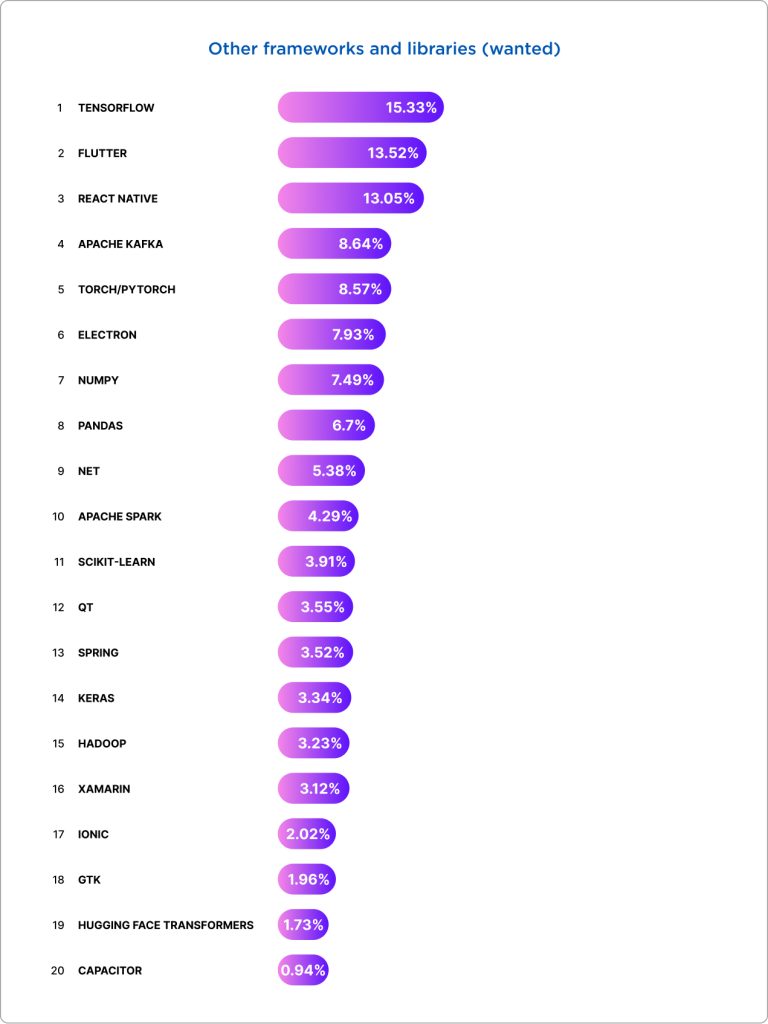
Task: Select the Apache Kafka label
Action: tap(120, 244)
